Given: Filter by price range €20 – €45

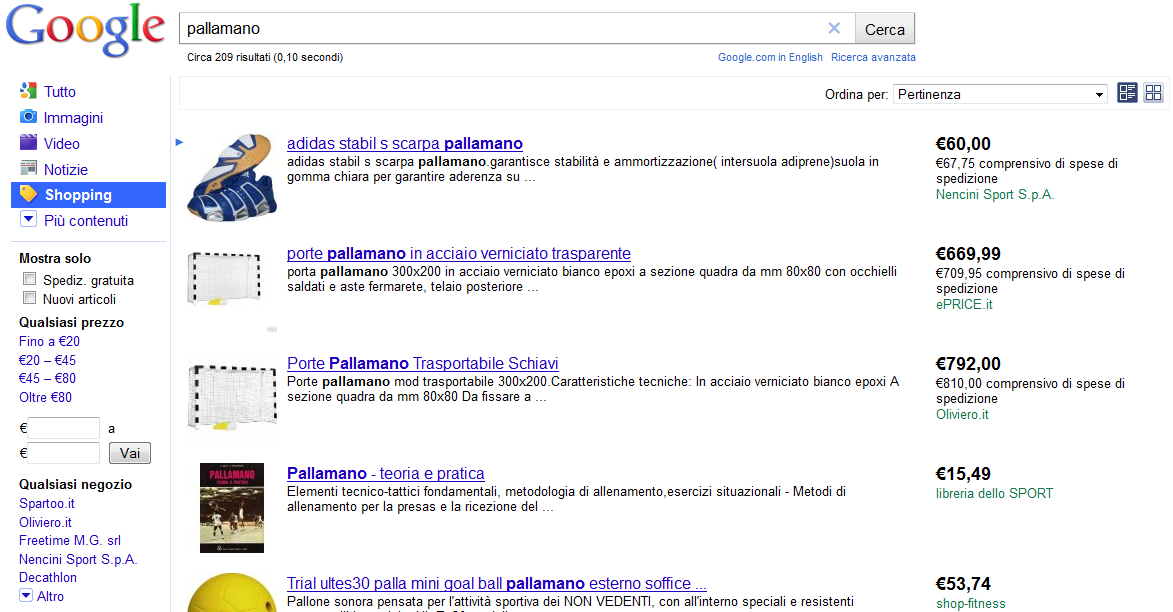Looking at the screenshot, I should point(47,360).
